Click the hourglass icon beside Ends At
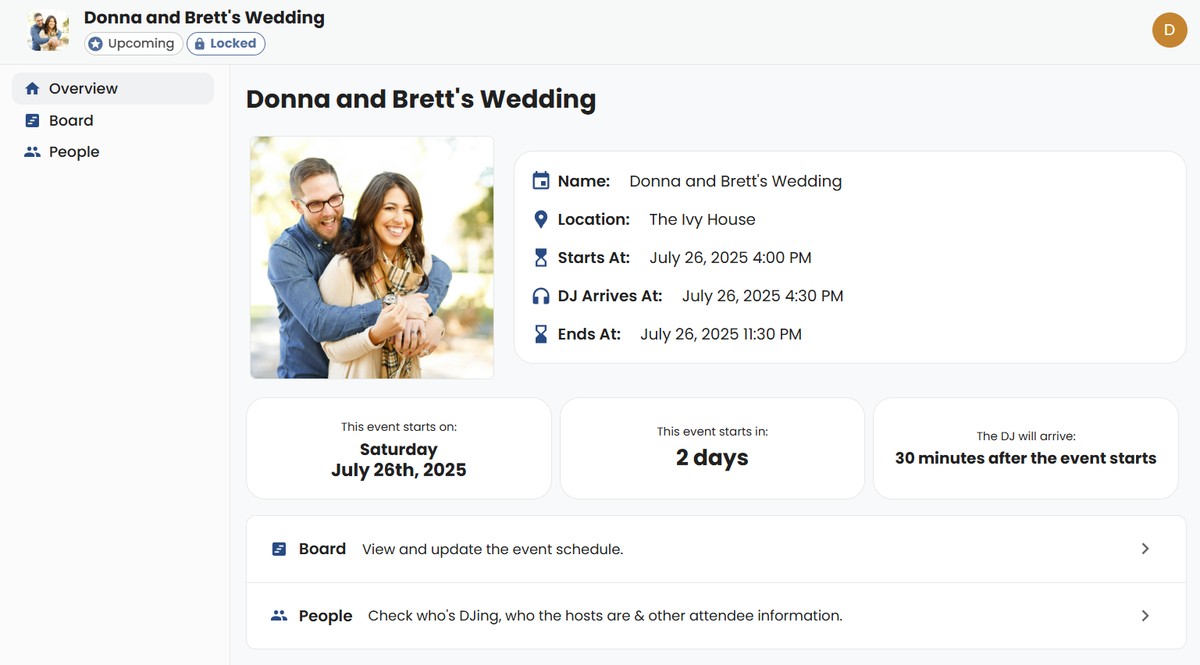 541,334
